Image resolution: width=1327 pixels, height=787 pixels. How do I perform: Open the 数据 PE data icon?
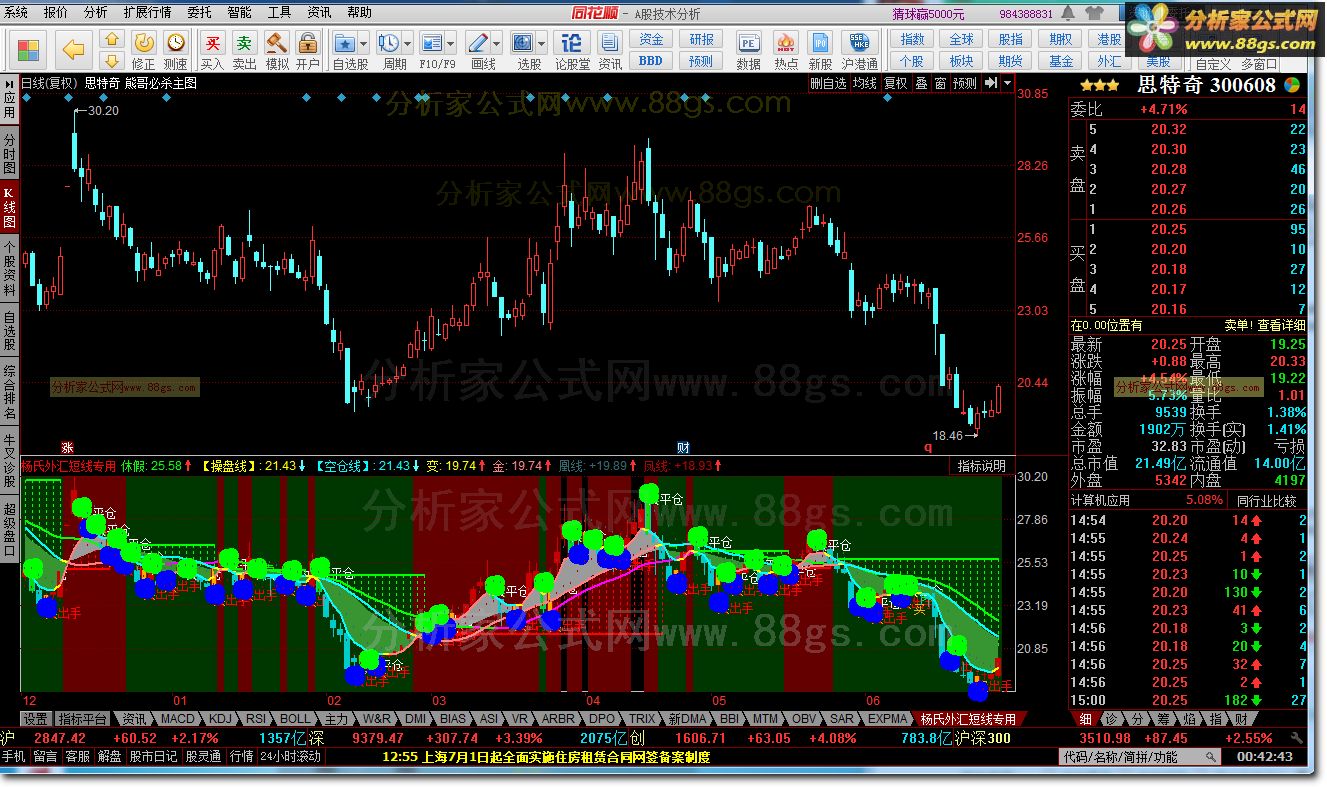click(749, 43)
